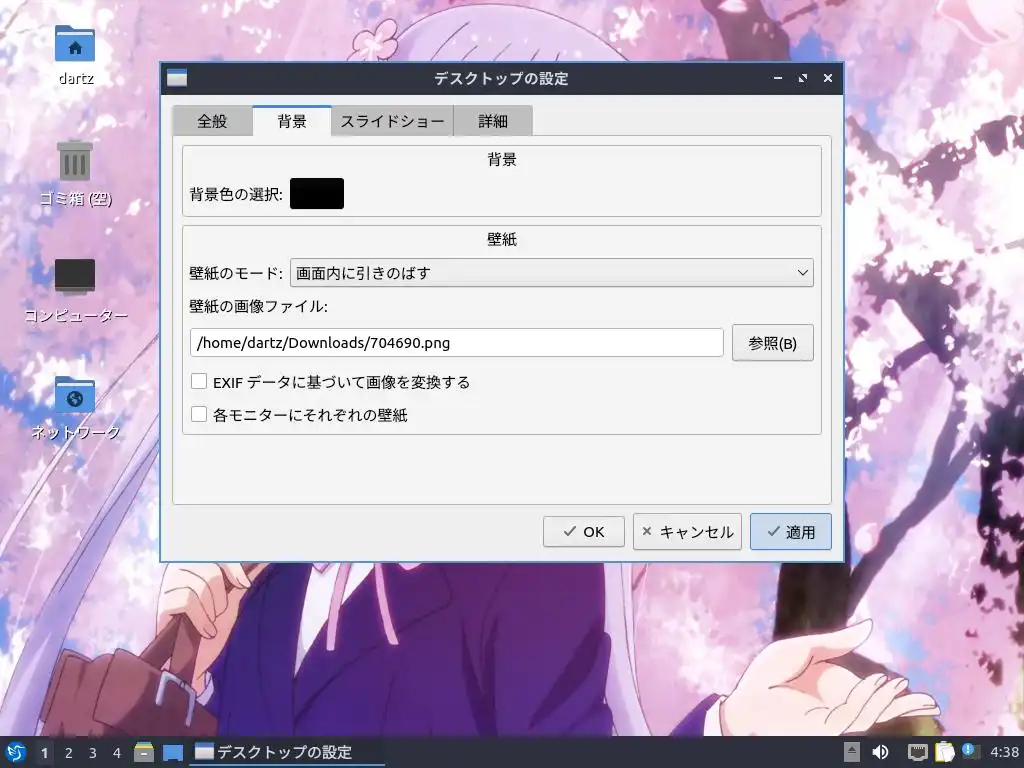This screenshot has height=768, width=1024.
Task: Open the dartz home folder icon
Action: [75, 44]
